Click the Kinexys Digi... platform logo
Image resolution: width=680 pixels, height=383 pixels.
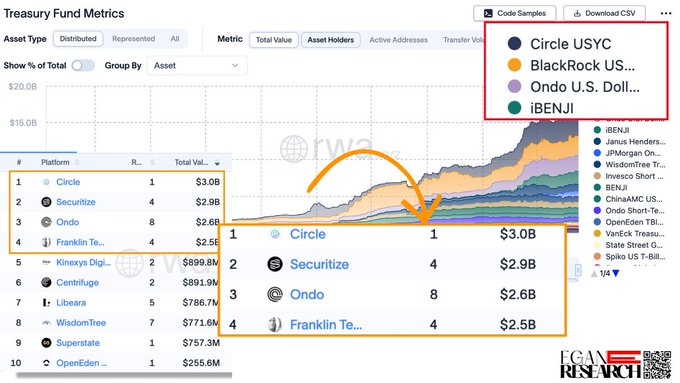tap(46, 262)
